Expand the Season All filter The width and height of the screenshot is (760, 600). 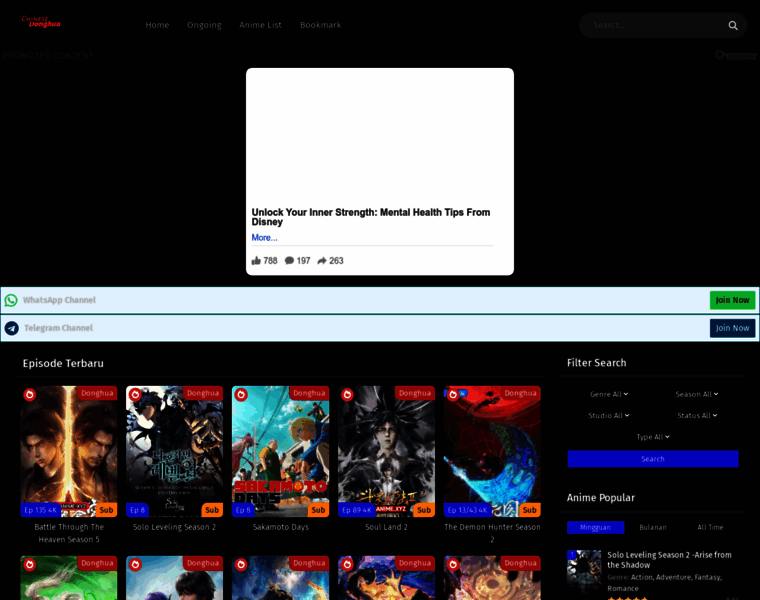coord(696,394)
